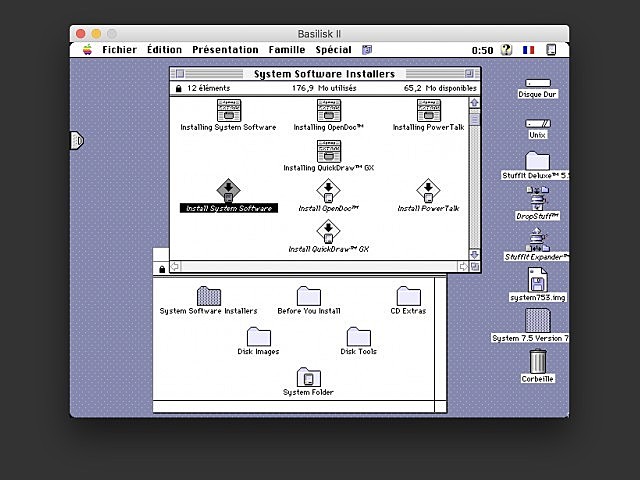640x480 pixels.
Task: Open the Installing System Software document
Action: coord(229,110)
